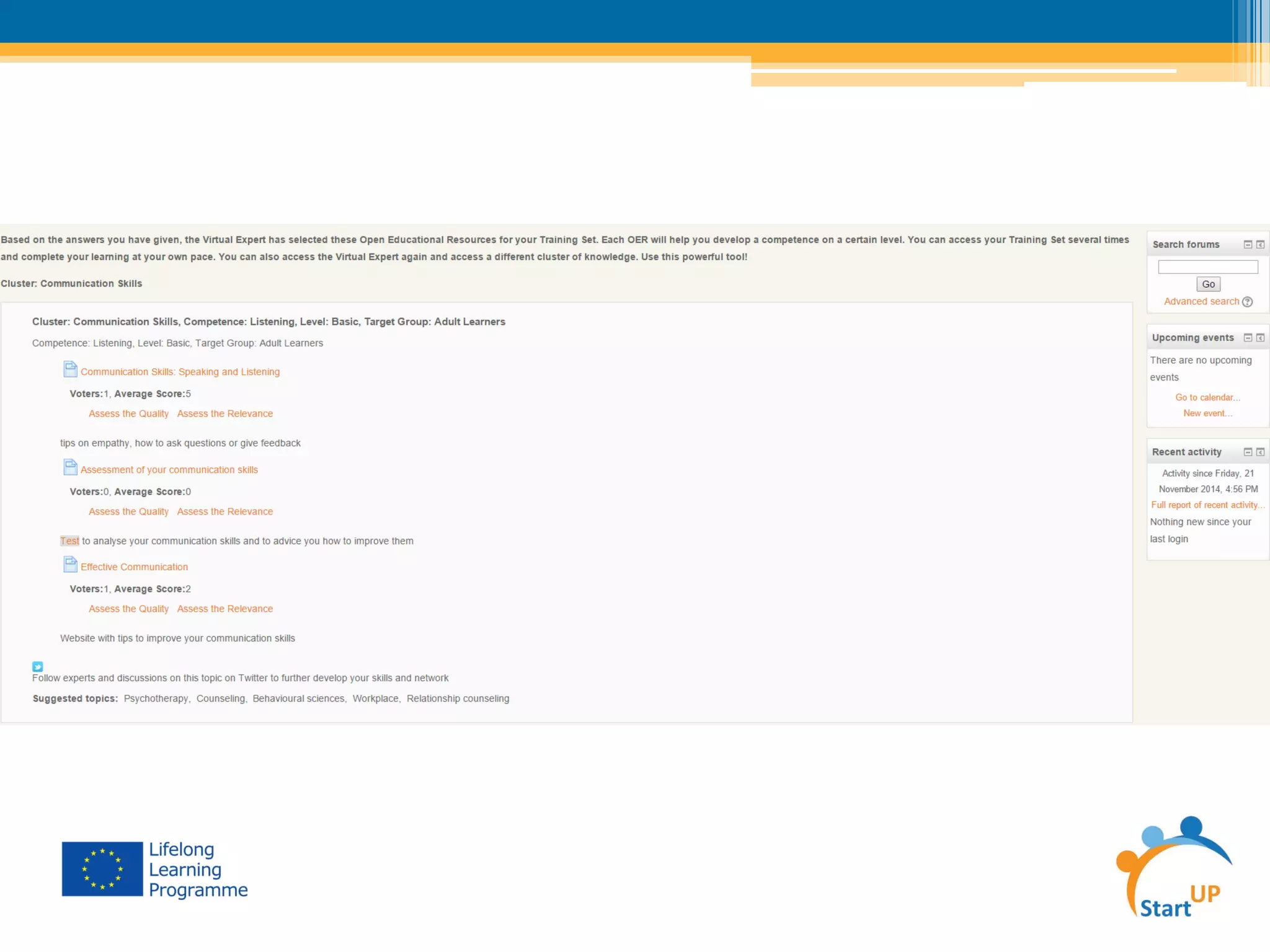Click inside the forum search field
The image size is (1270, 952).
point(1207,267)
